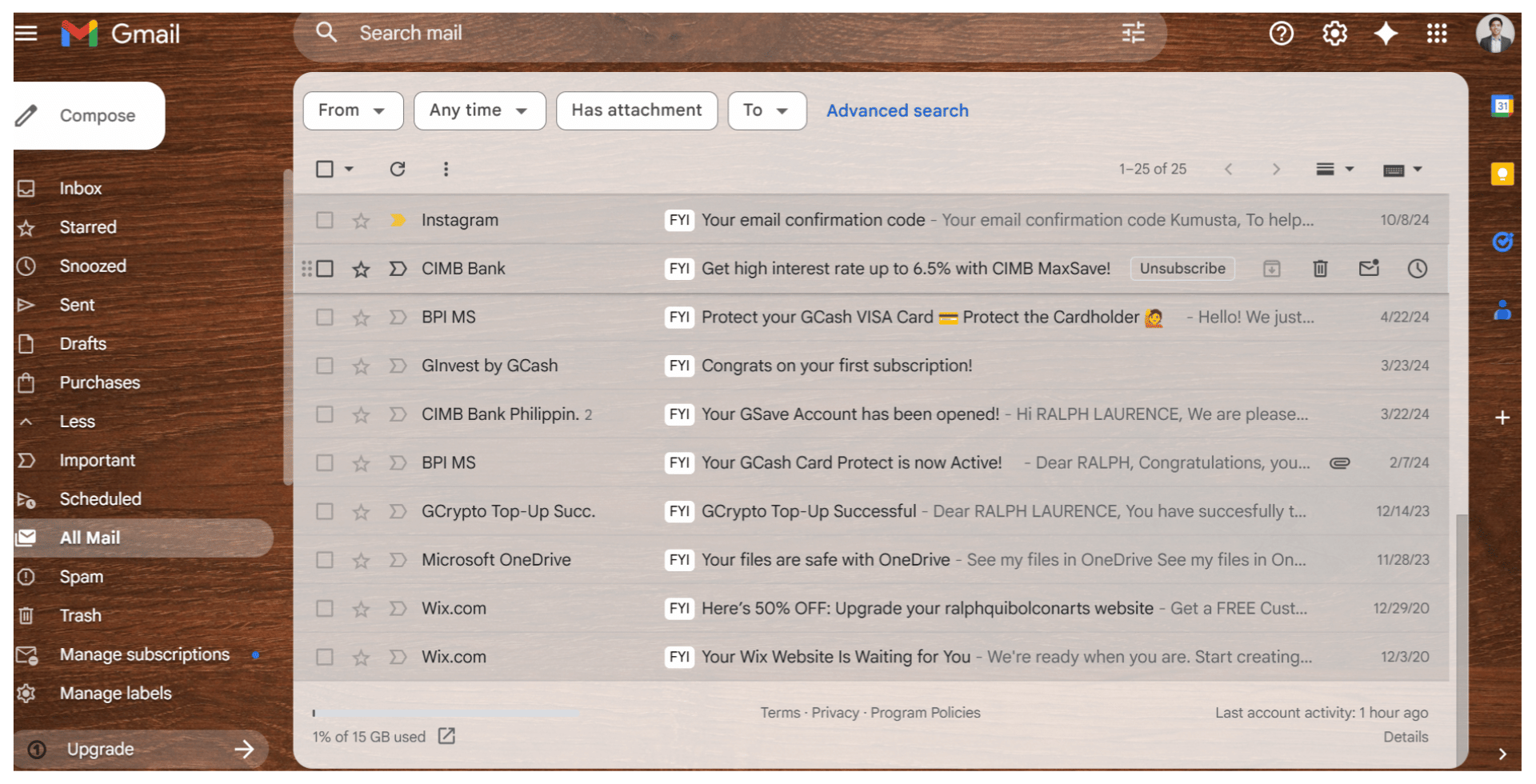Open the More options three-dot menu
The width and height of the screenshot is (1536, 784).
(x=446, y=169)
